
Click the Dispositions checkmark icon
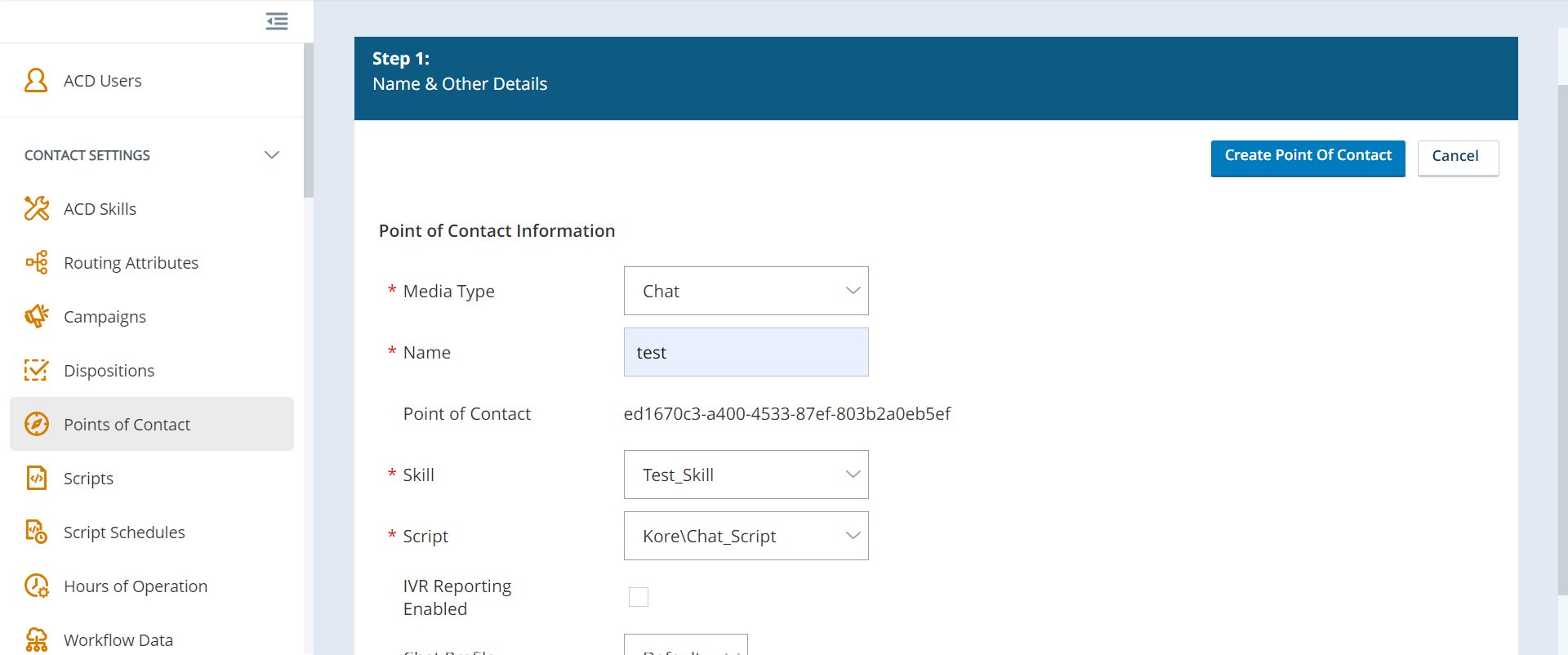[x=36, y=370]
